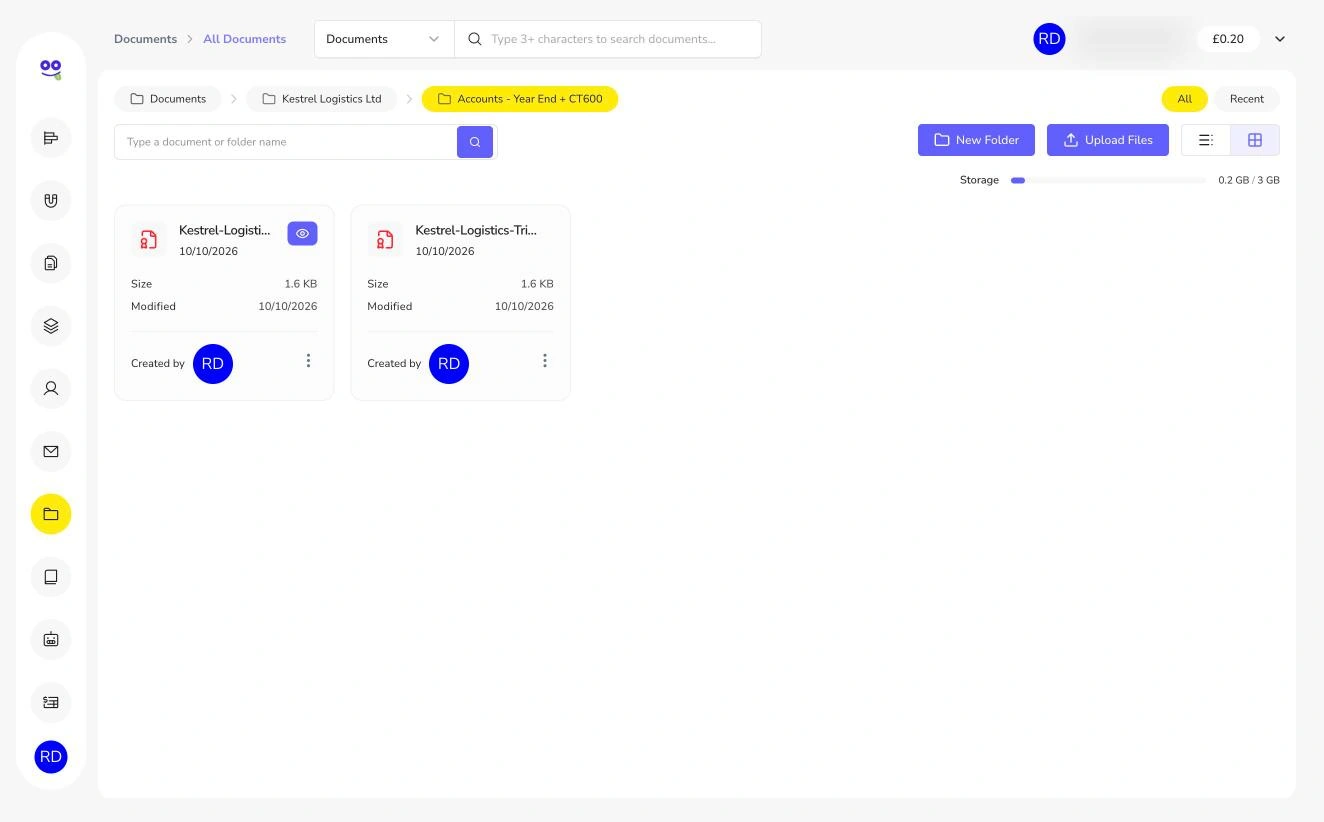Open the robot assistant icon in sidebar
Screen dimensions: 1324x822
51,639
